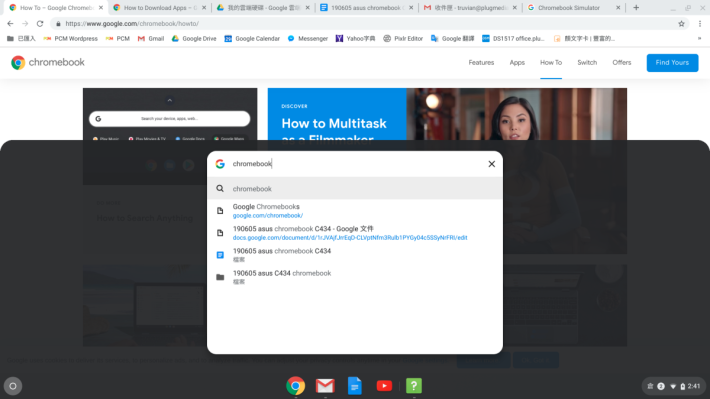
Task: Reload the page
Action: [x=40, y=24]
